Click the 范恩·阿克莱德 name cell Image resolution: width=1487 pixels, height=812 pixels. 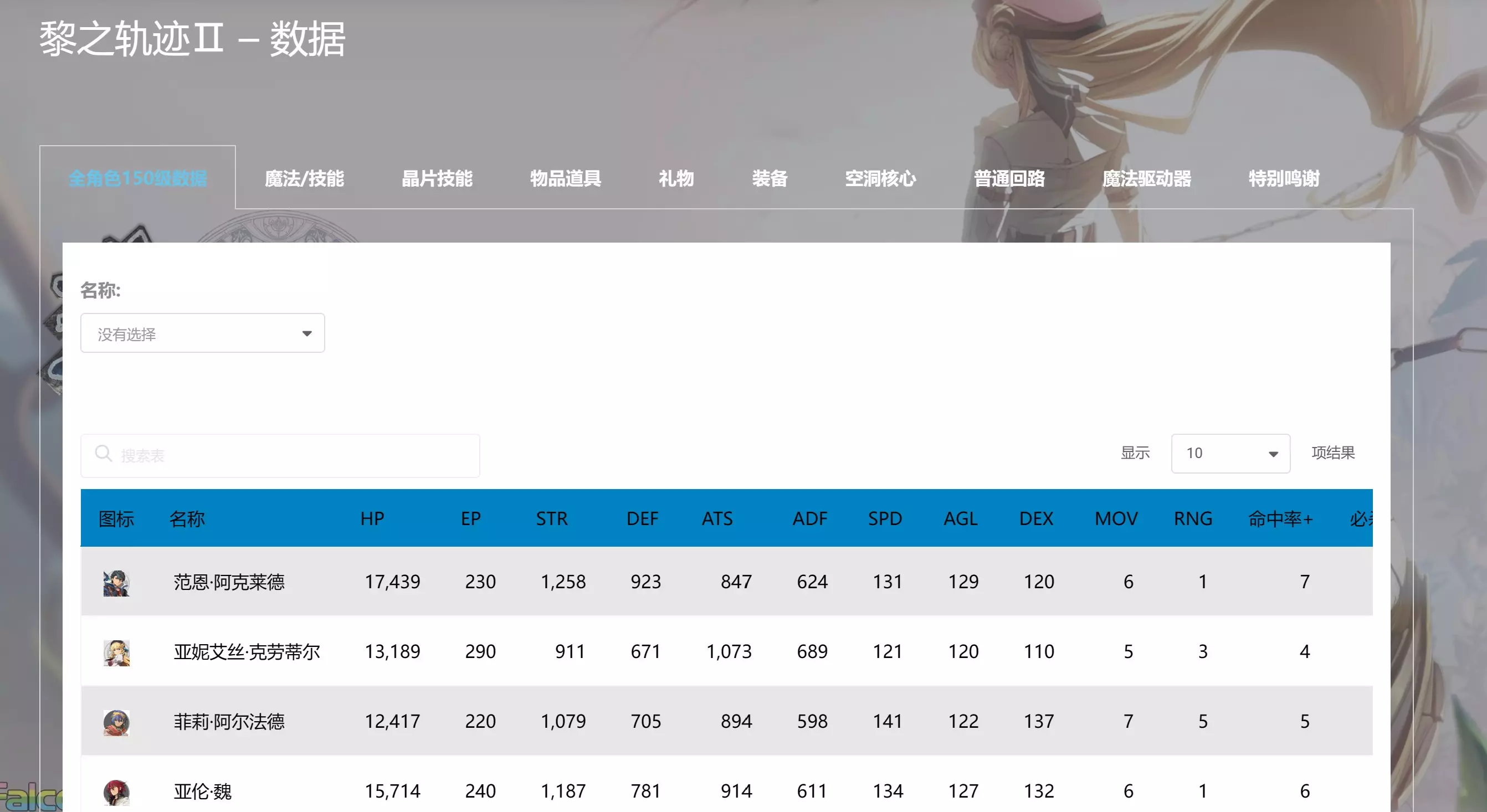pos(229,582)
